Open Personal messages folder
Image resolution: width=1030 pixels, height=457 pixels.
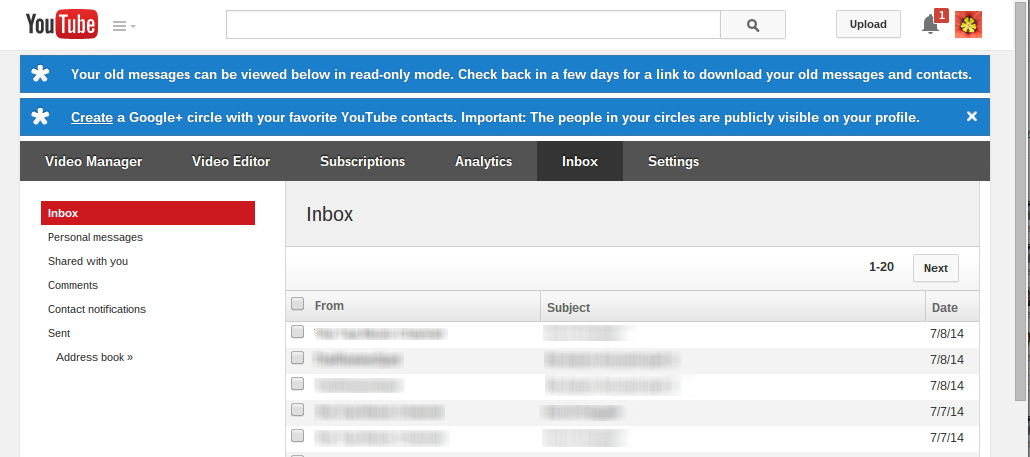pyautogui.click(x=95, y=237)
